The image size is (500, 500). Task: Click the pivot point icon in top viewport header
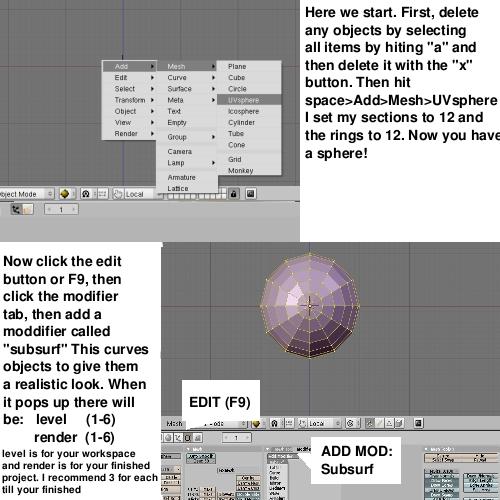86,194
